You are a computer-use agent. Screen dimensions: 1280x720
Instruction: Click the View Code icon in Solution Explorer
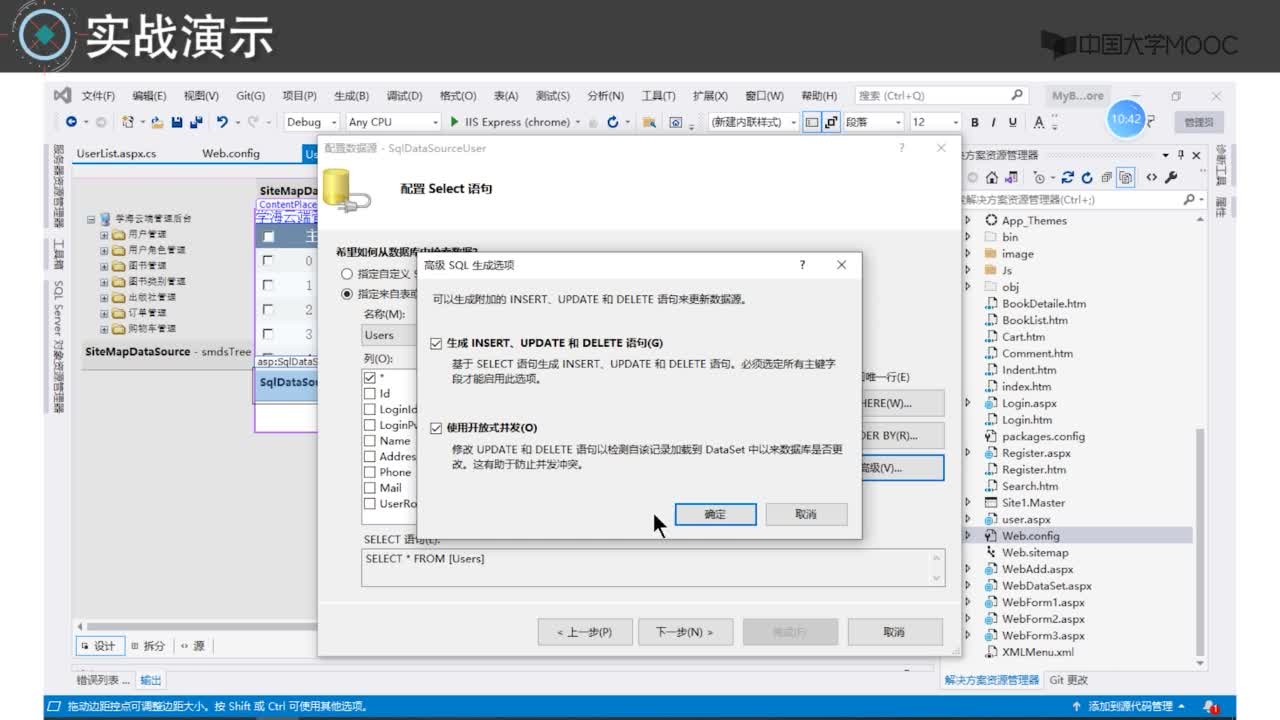pos(1152,177)
